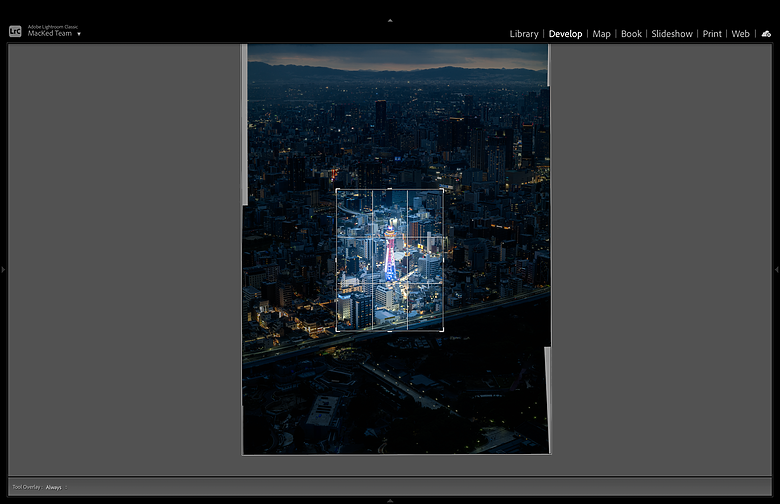The height and width of the screenshot is (504, 780).
Task: Click the top-left crop corner handle
Action: (x=337, y=190)
